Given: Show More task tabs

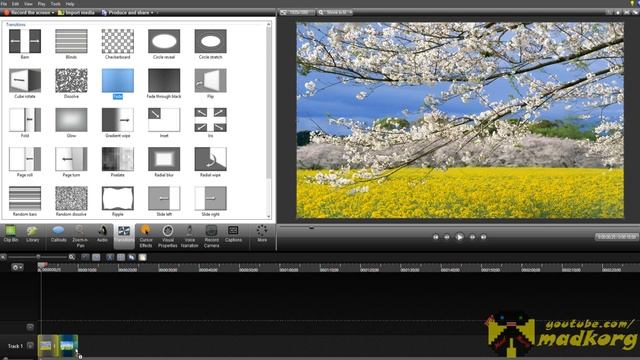Looking at the screenshot, I should 262,234.
